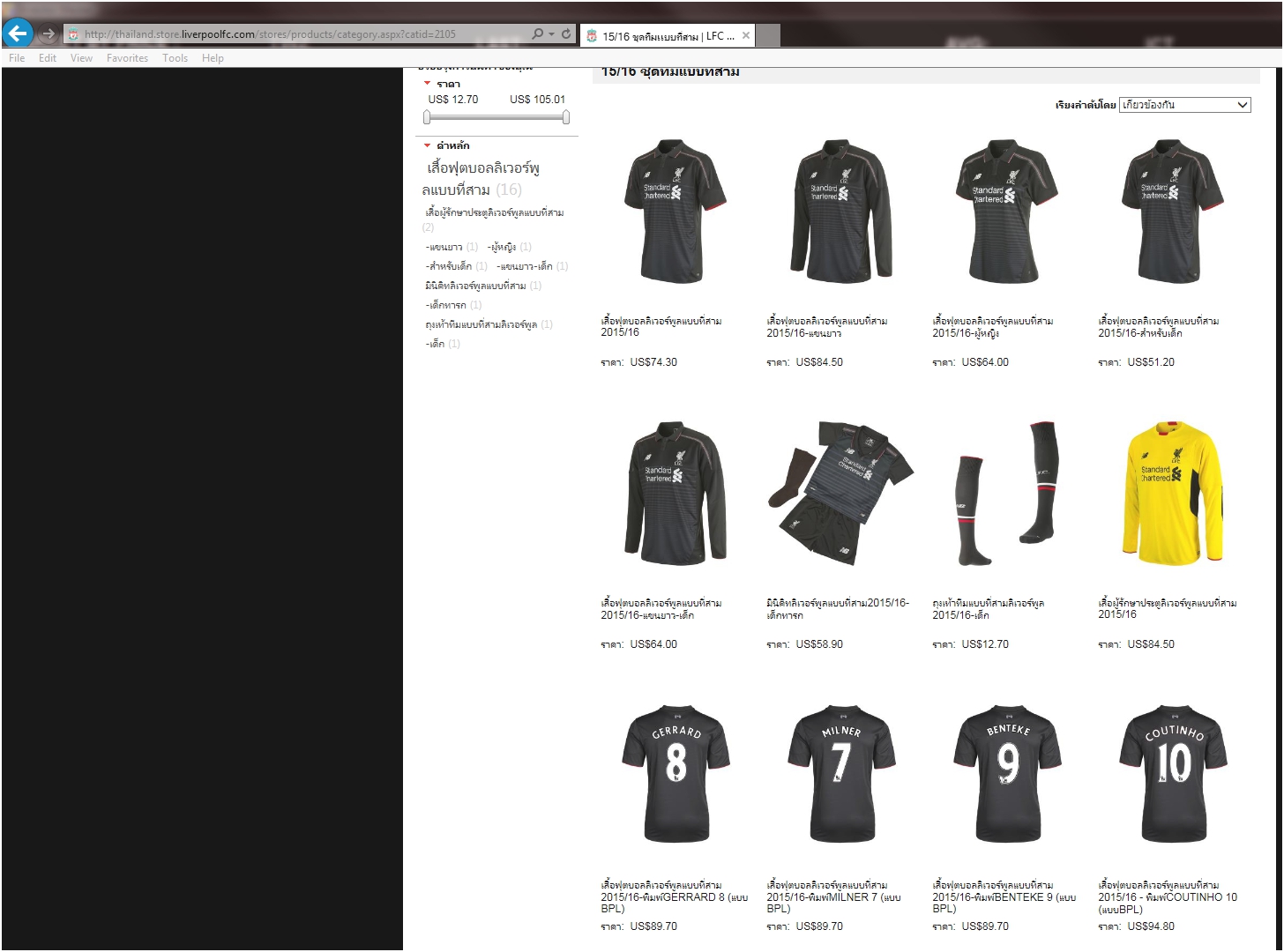Screen dimensions: 1284x952
Task: Open the Edit menu
Action: point(48,58)
